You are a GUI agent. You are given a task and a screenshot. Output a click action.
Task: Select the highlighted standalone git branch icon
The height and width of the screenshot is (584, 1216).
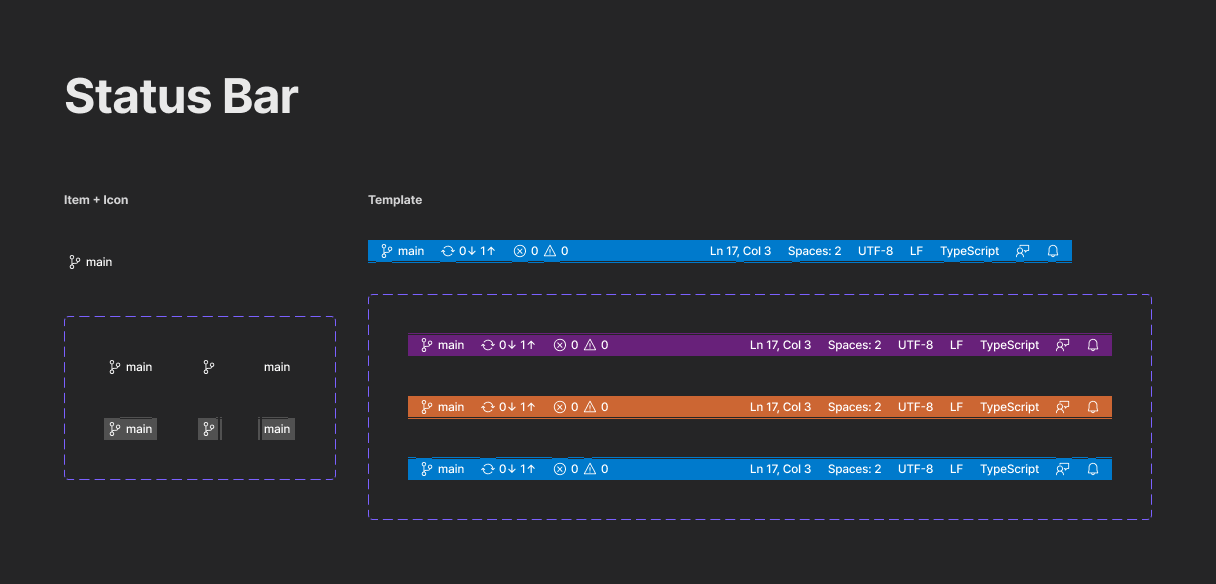[x=208, y=429]
